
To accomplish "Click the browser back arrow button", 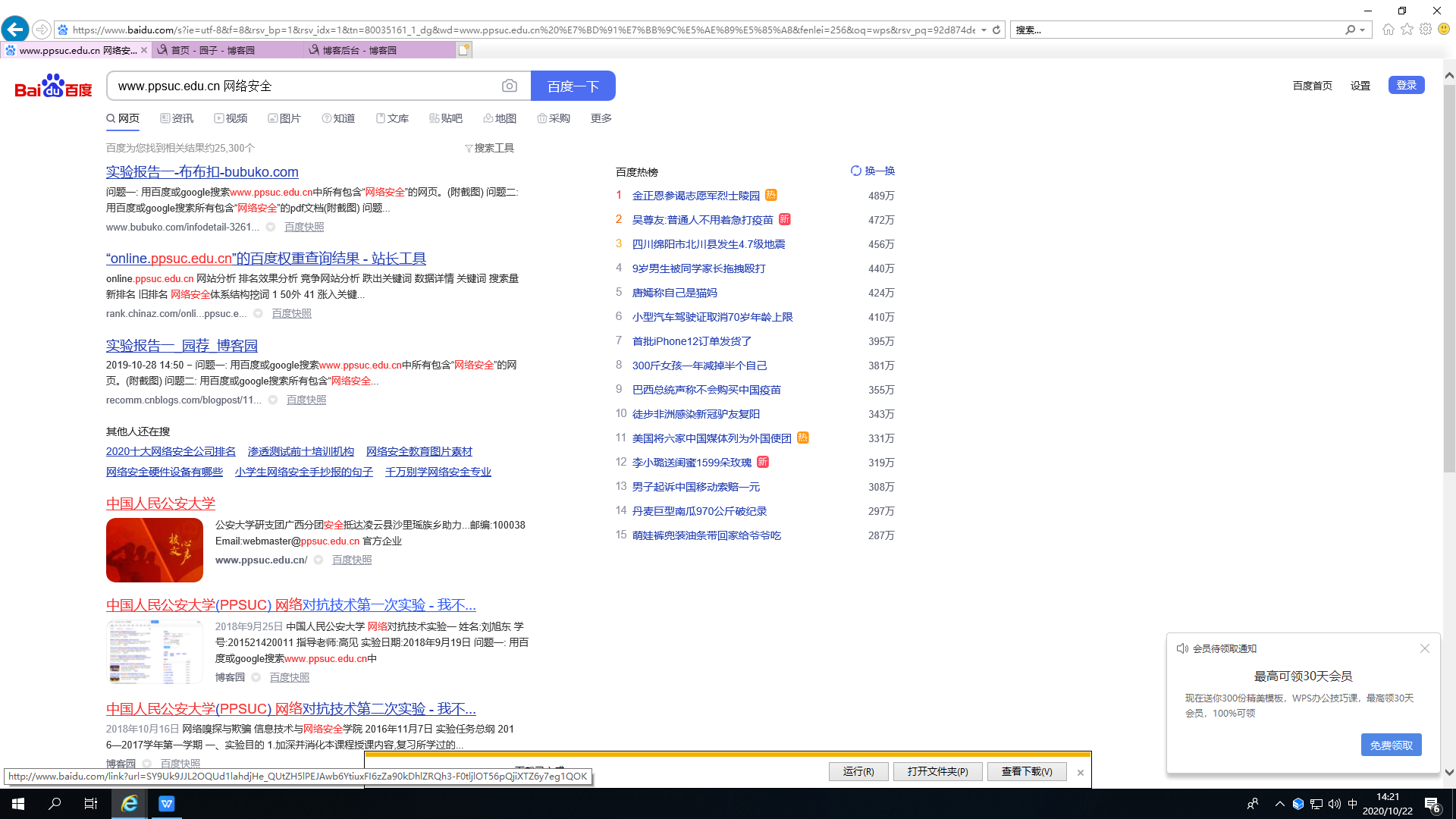I will click(15, 30).
